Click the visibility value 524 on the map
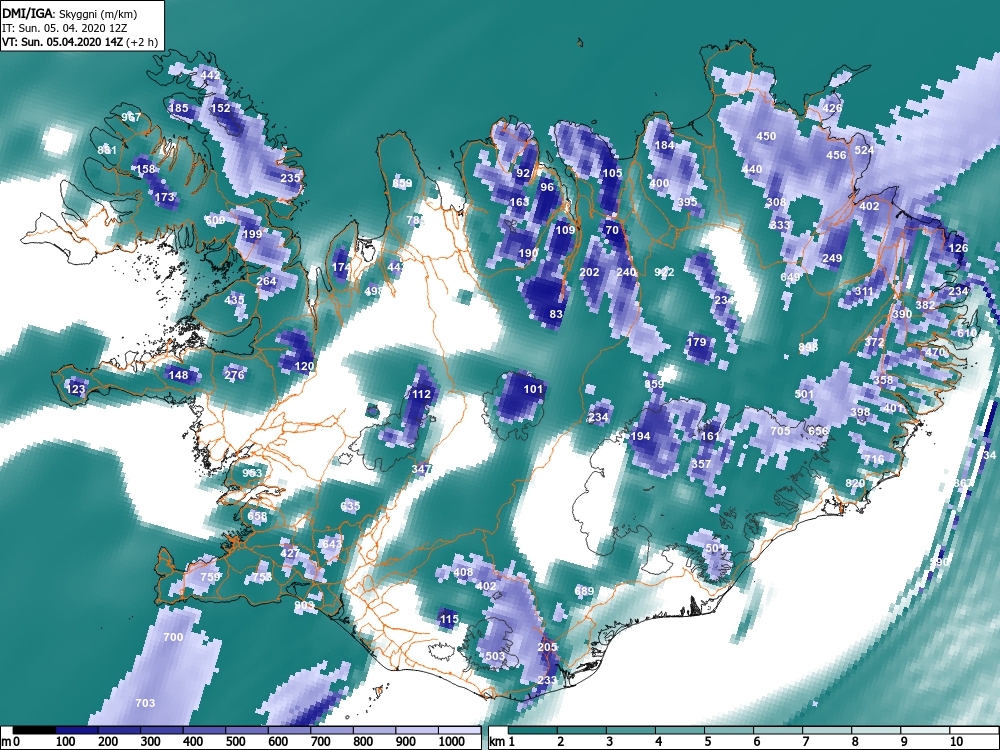This screenshot has height=750, width=1000. (x=864, y=151)
